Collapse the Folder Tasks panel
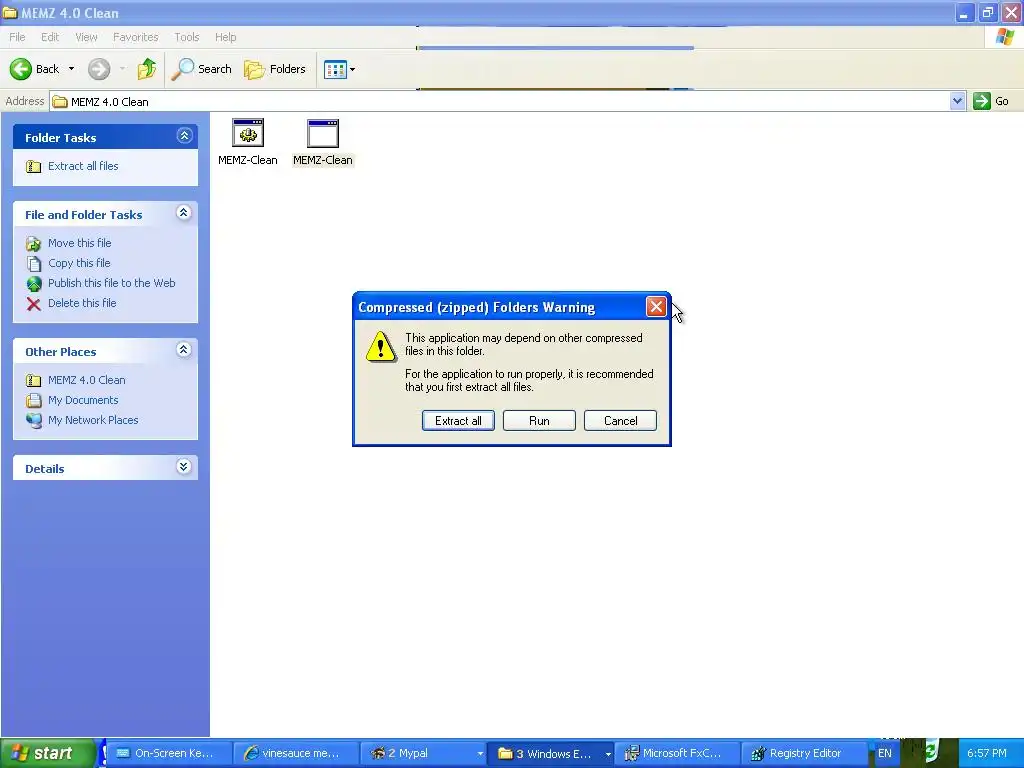The width and height of the screenshot is (1024, 768). (x=184, y=136)
